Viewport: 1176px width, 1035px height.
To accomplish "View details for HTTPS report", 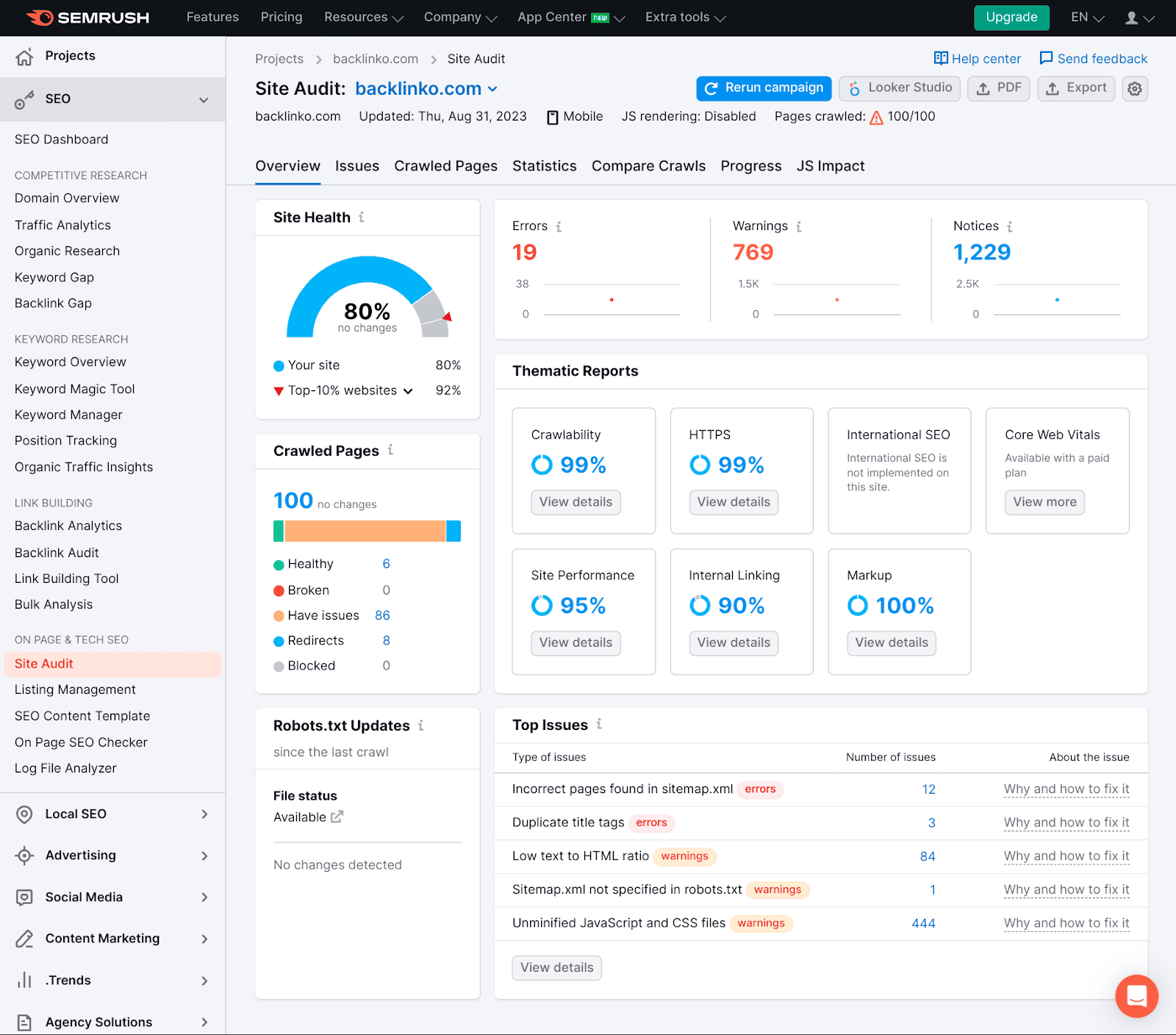I will (734, 502).
